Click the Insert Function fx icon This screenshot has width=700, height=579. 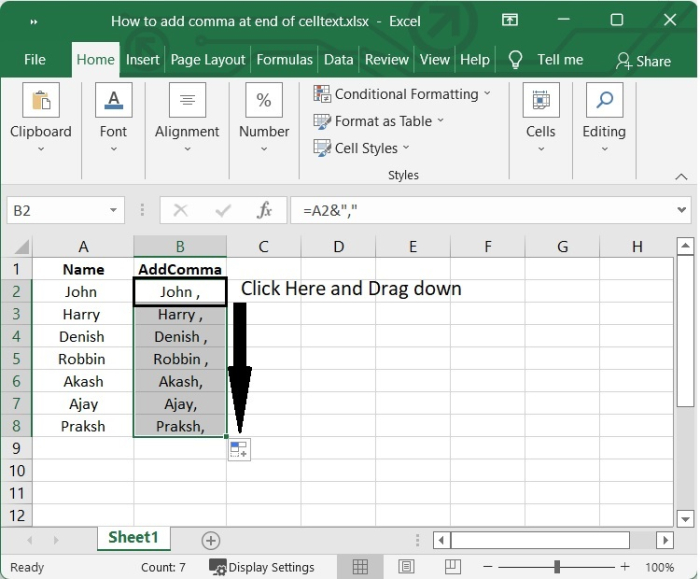265,211
